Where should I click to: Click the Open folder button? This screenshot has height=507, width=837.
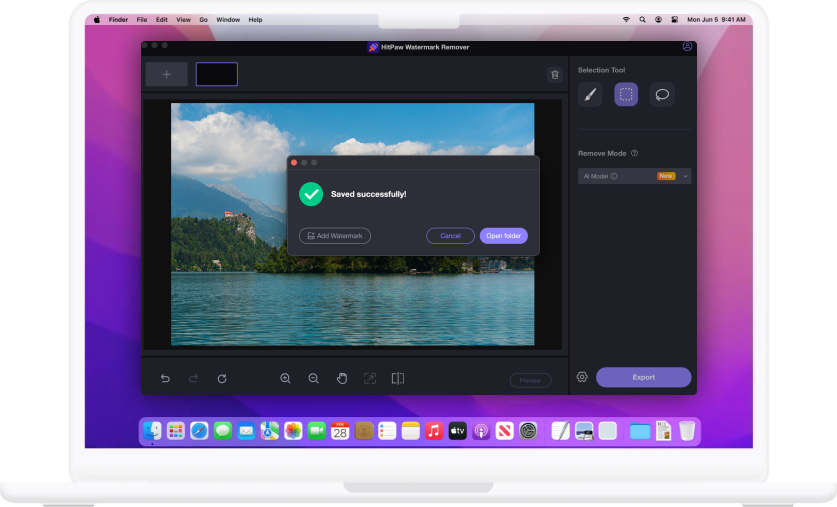click(x=503, y=236)
